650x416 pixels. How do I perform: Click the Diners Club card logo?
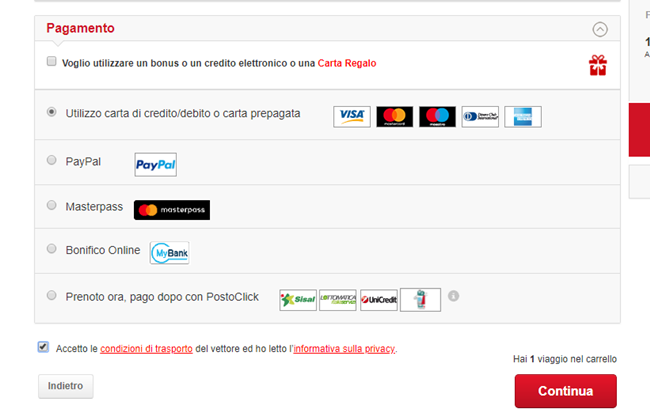(480, 116)
